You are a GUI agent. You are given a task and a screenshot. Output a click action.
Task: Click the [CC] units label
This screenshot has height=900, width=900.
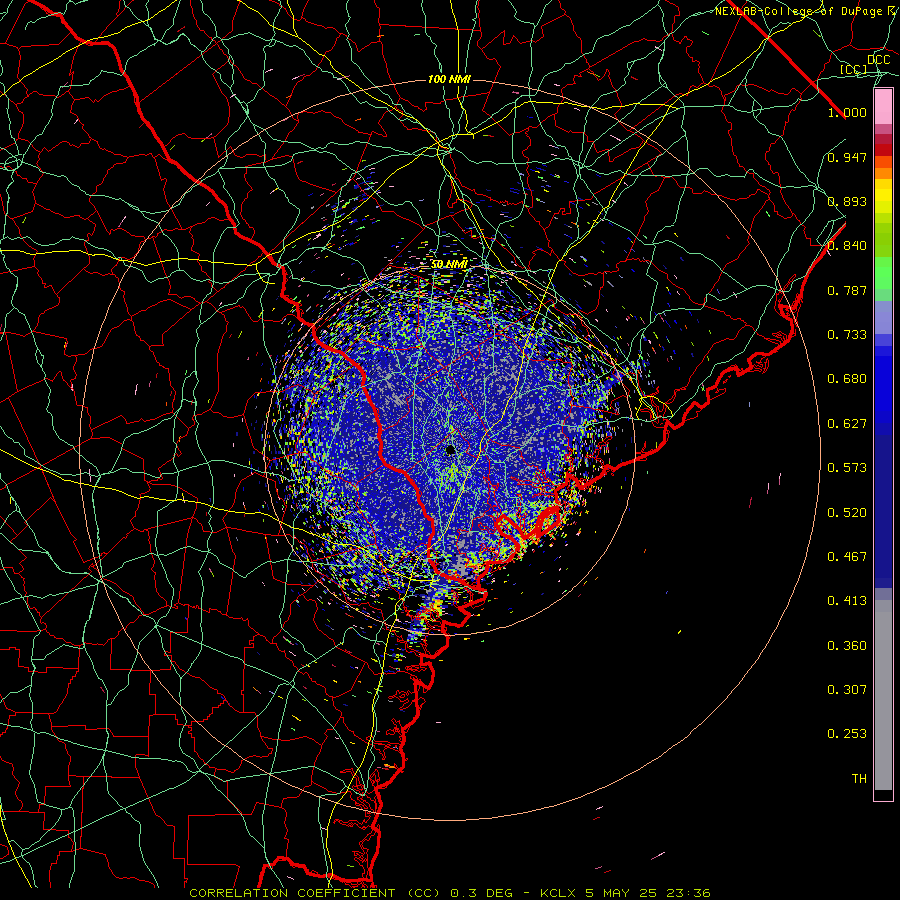(854, 69)
